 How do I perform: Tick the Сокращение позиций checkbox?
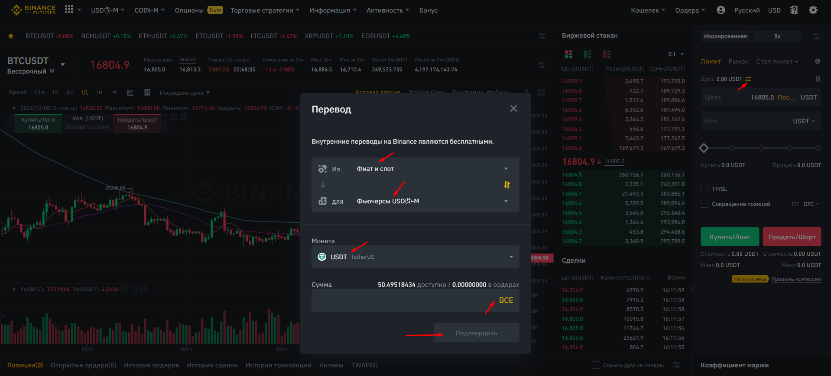[704, 204]
